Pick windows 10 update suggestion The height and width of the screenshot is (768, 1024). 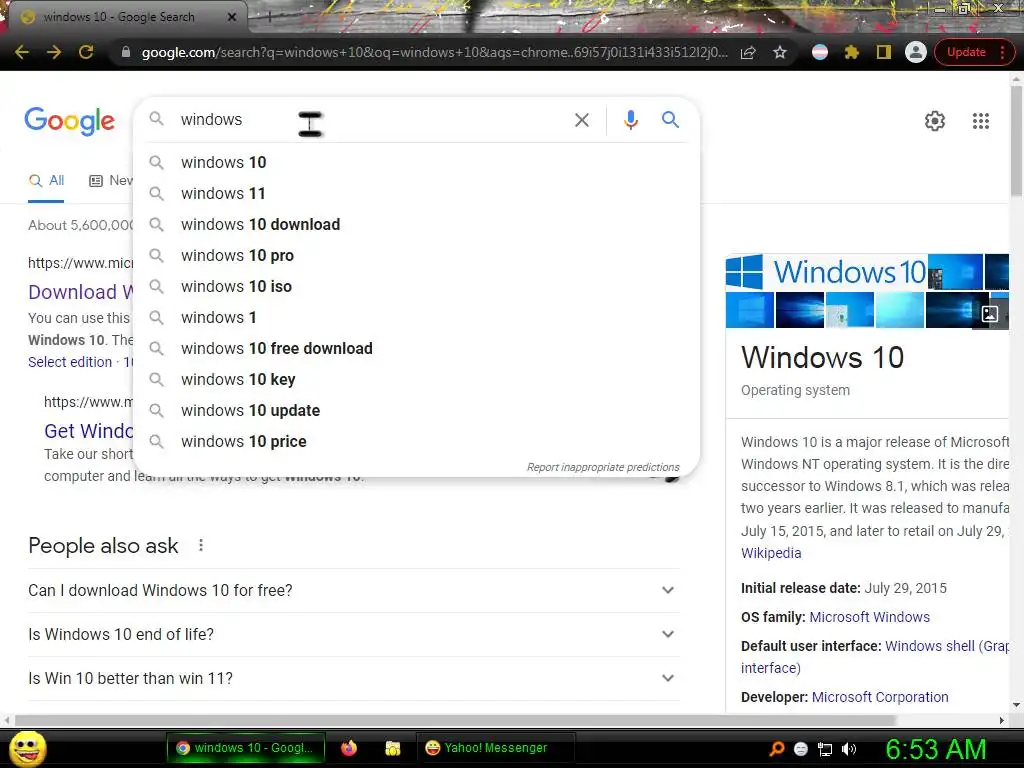coord(416,411)
